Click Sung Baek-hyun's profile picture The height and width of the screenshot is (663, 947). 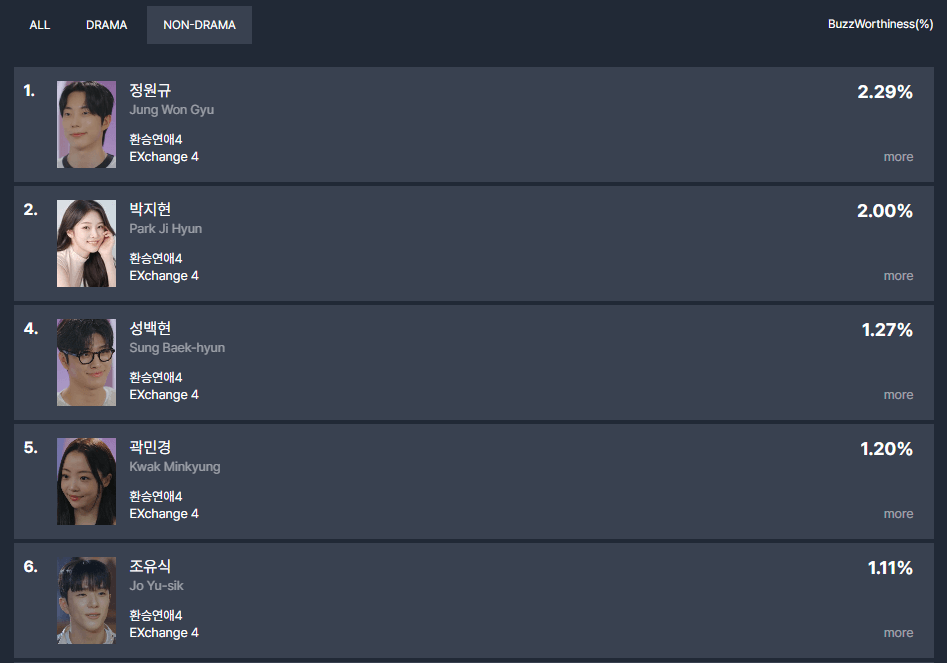pyautogui.click(x=86, y=362)
